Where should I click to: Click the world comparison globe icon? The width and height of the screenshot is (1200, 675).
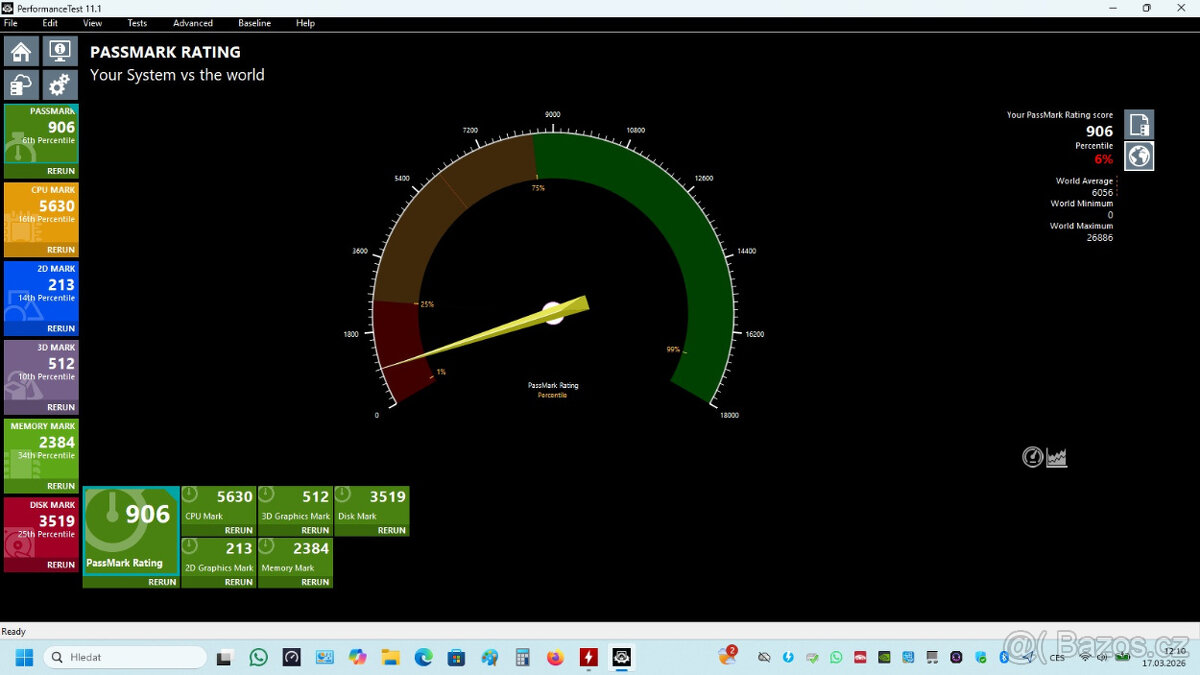coord(1139,156)
